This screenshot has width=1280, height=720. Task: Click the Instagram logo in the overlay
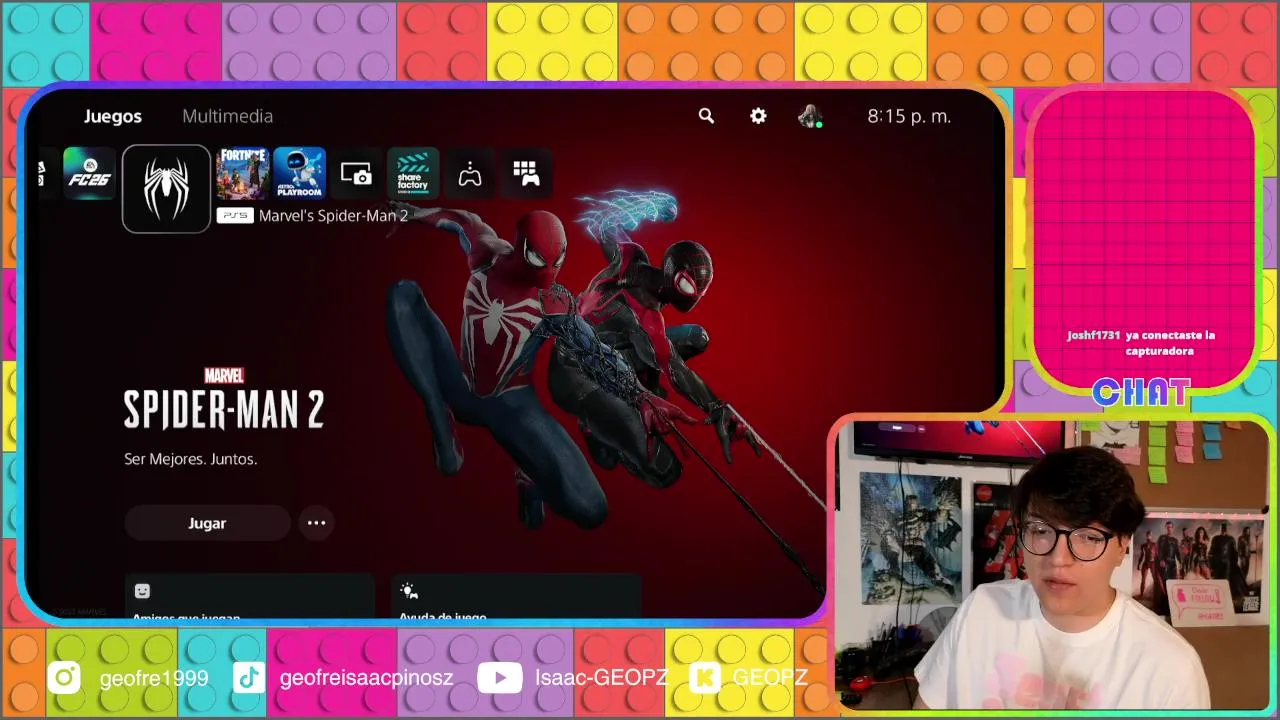click(64, 678)
